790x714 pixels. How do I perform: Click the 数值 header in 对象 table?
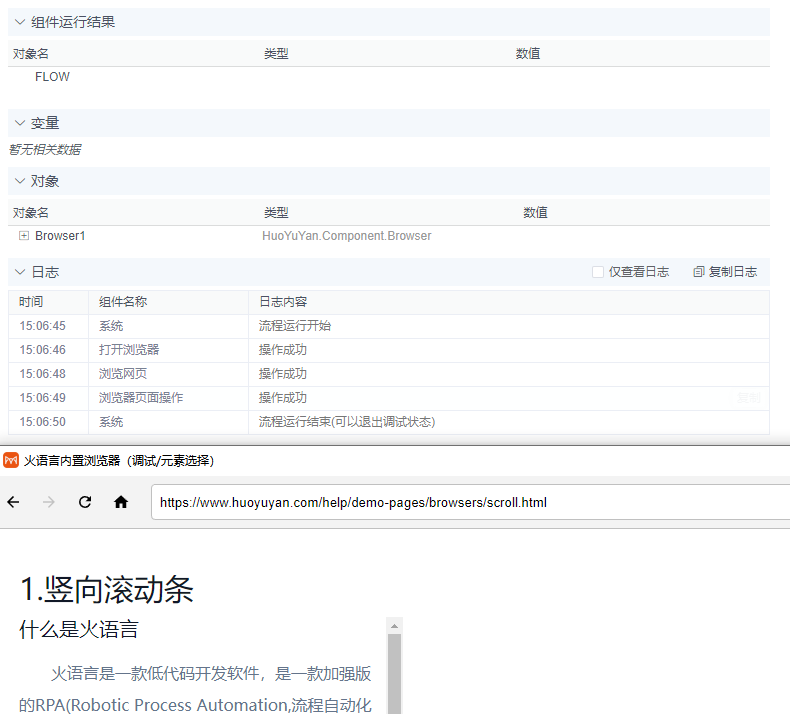click(535, 213)
